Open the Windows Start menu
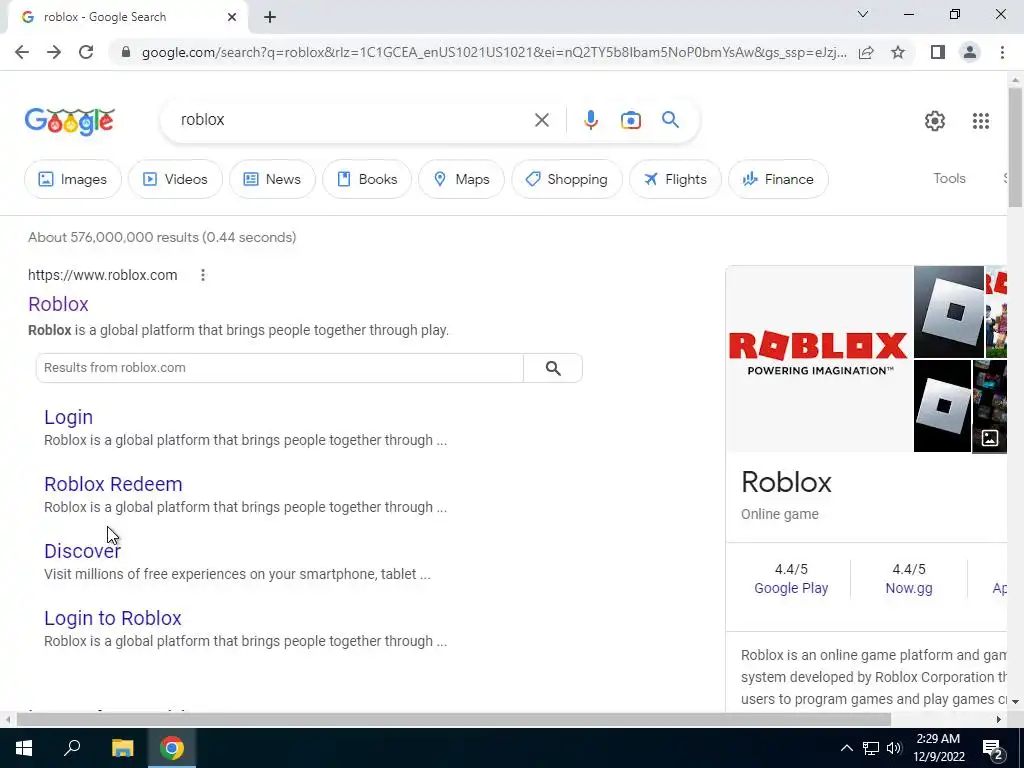Viewport: 1024px width, 768px height. [24, 748]
